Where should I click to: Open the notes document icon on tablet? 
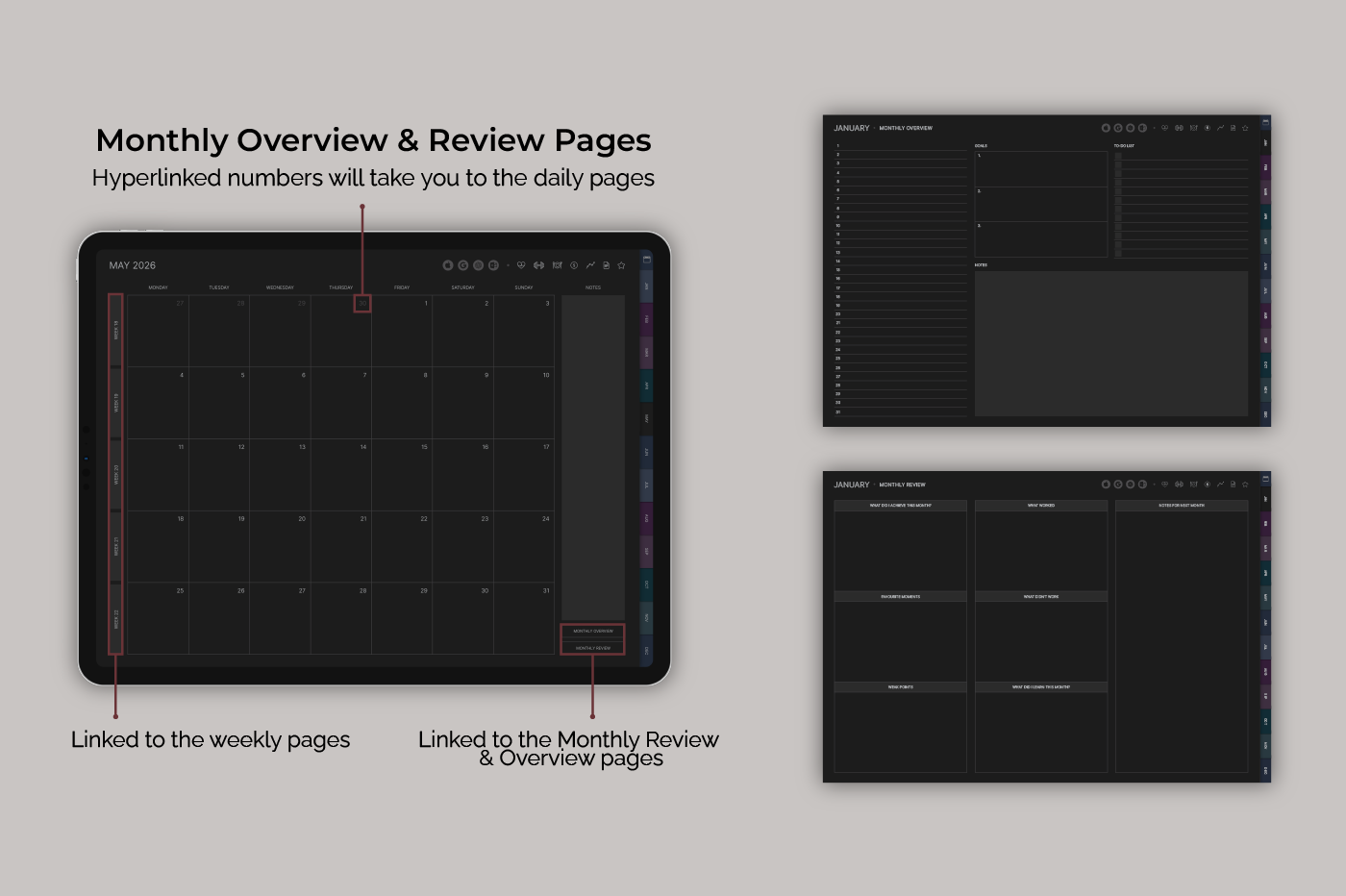pos(606,265)
